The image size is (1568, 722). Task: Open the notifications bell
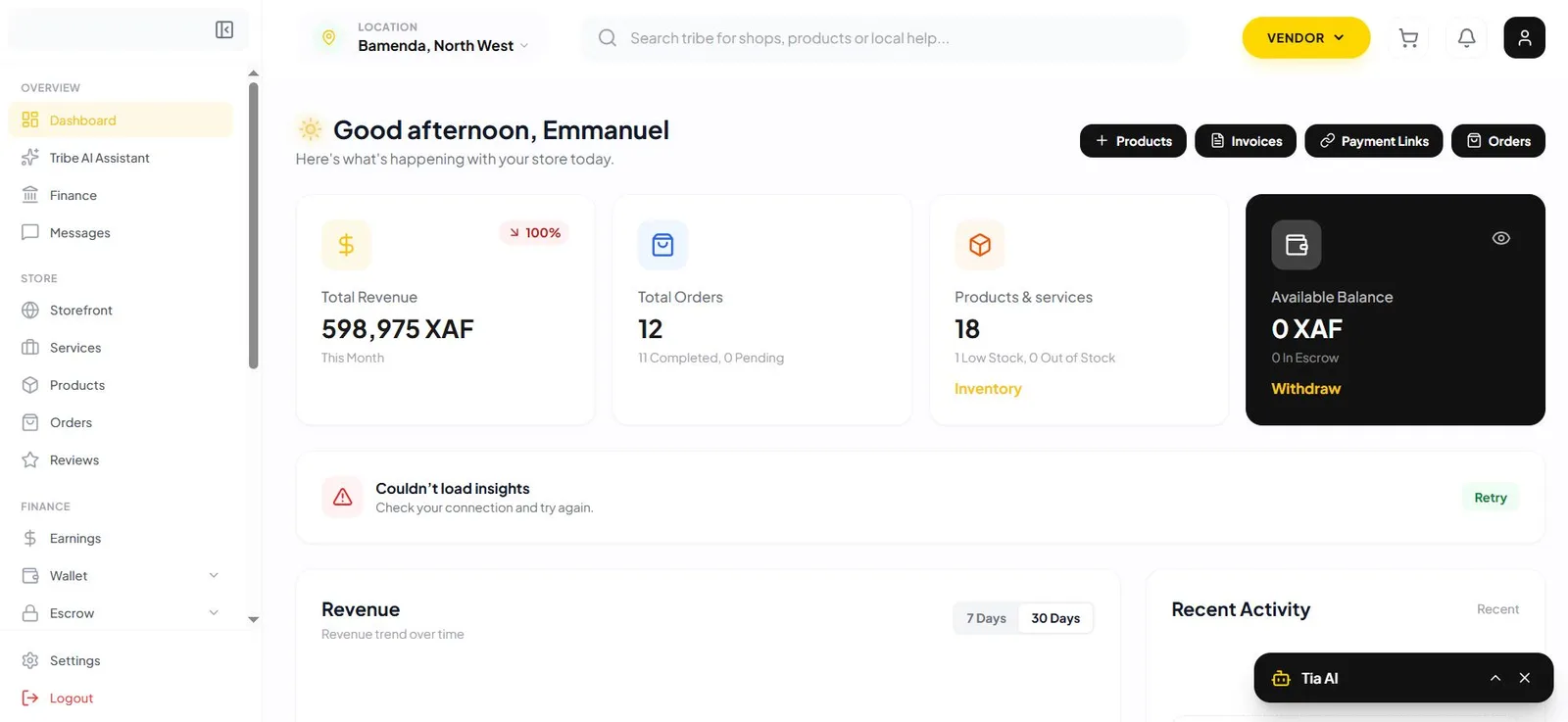1466,38
